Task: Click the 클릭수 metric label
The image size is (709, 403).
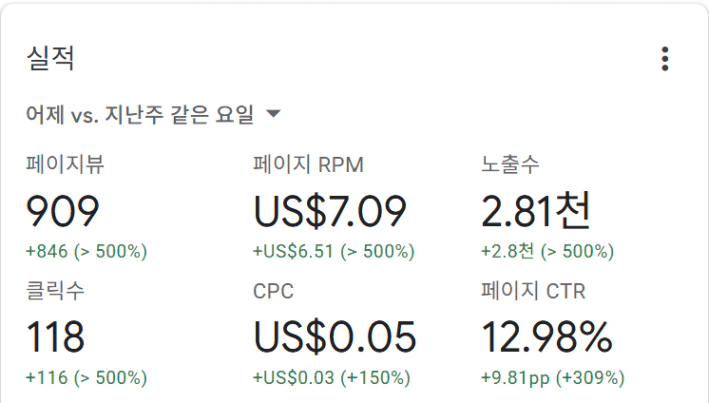Action: pos(55,290)
